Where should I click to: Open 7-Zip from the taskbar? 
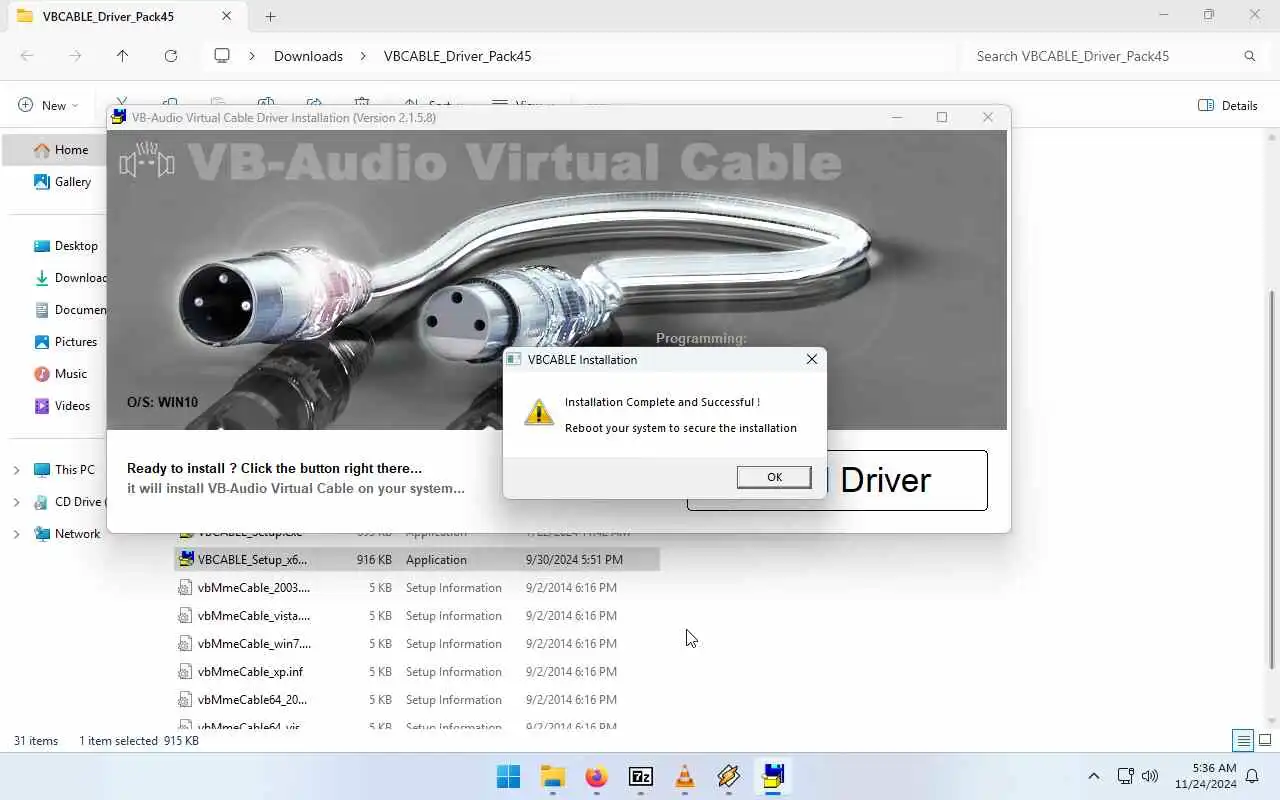(640, 776)
